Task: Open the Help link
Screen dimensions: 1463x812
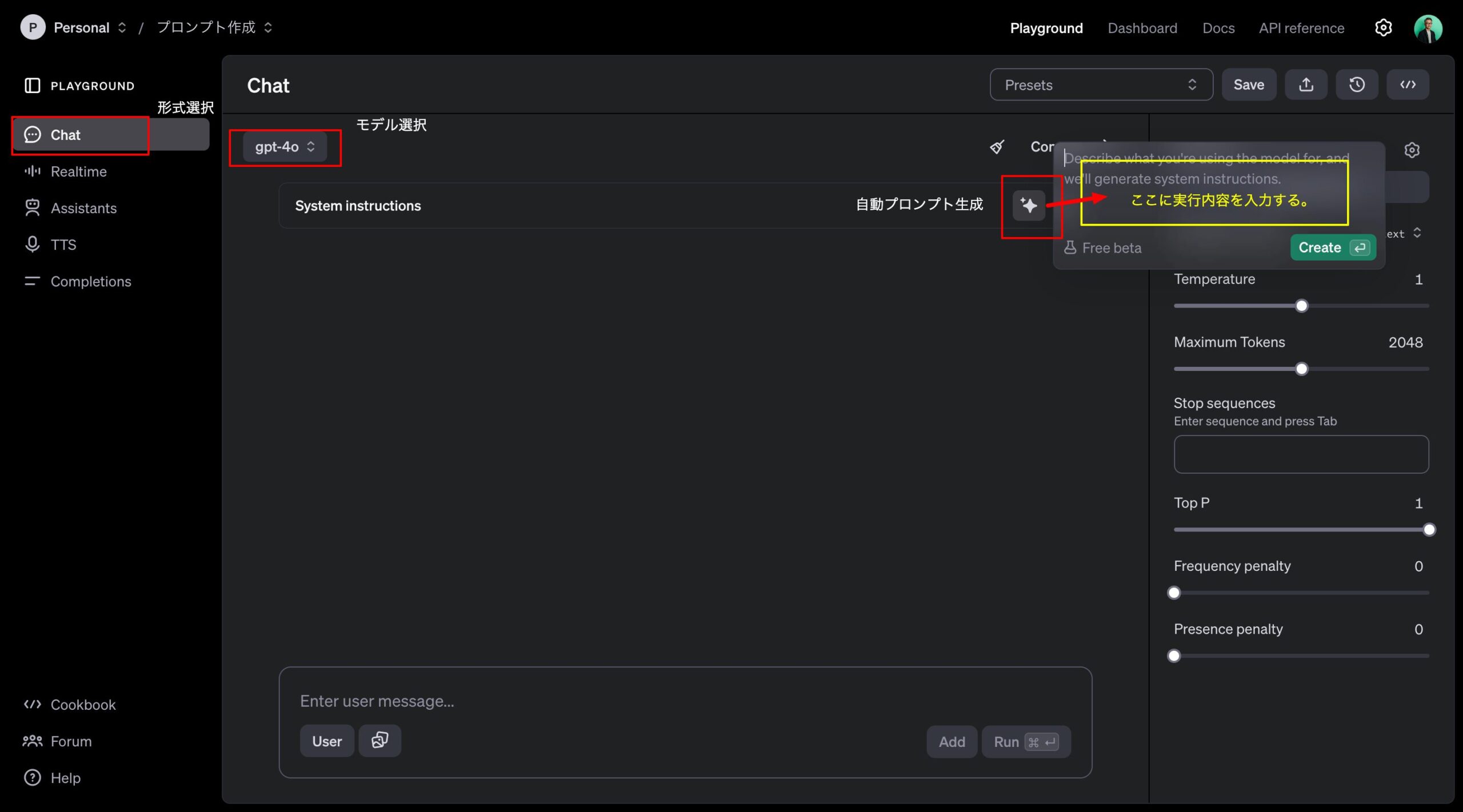Action: (65, 777)
